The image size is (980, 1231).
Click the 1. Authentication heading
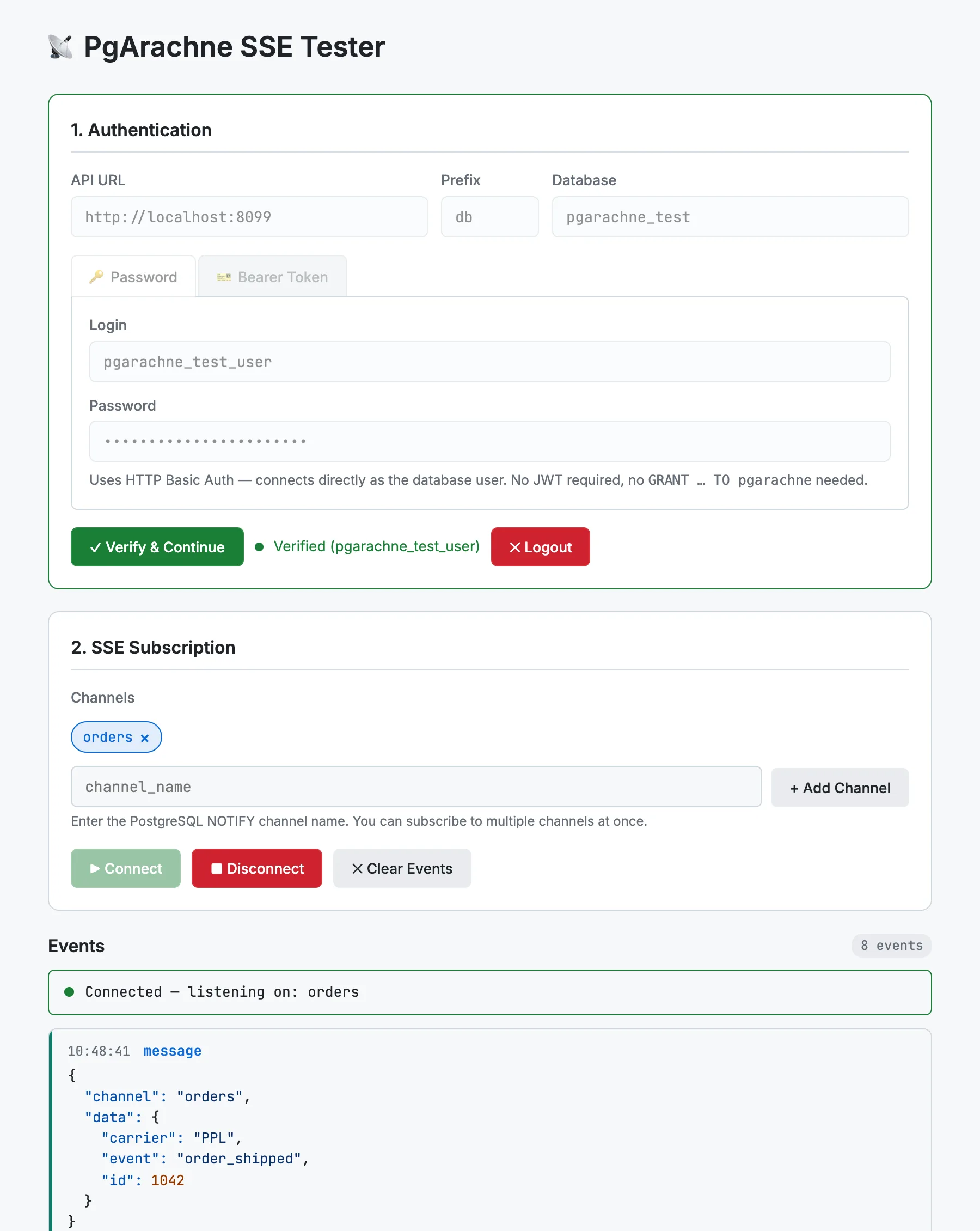click(141, 130)
